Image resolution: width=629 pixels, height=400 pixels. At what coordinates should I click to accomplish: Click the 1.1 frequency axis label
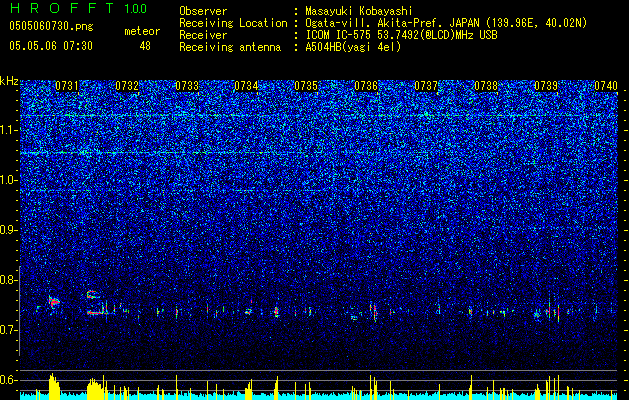coord(9,130)
